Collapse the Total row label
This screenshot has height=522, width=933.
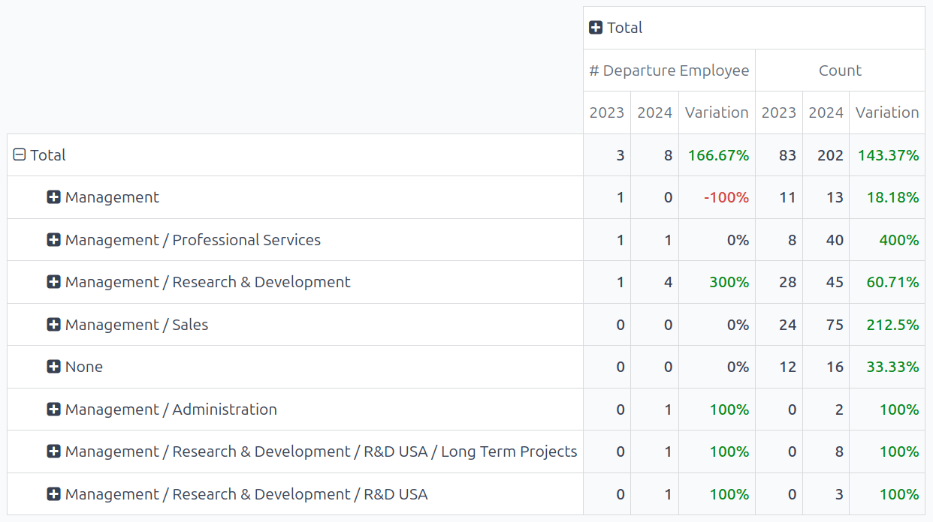pyautogui.click(x=48, y=155)
